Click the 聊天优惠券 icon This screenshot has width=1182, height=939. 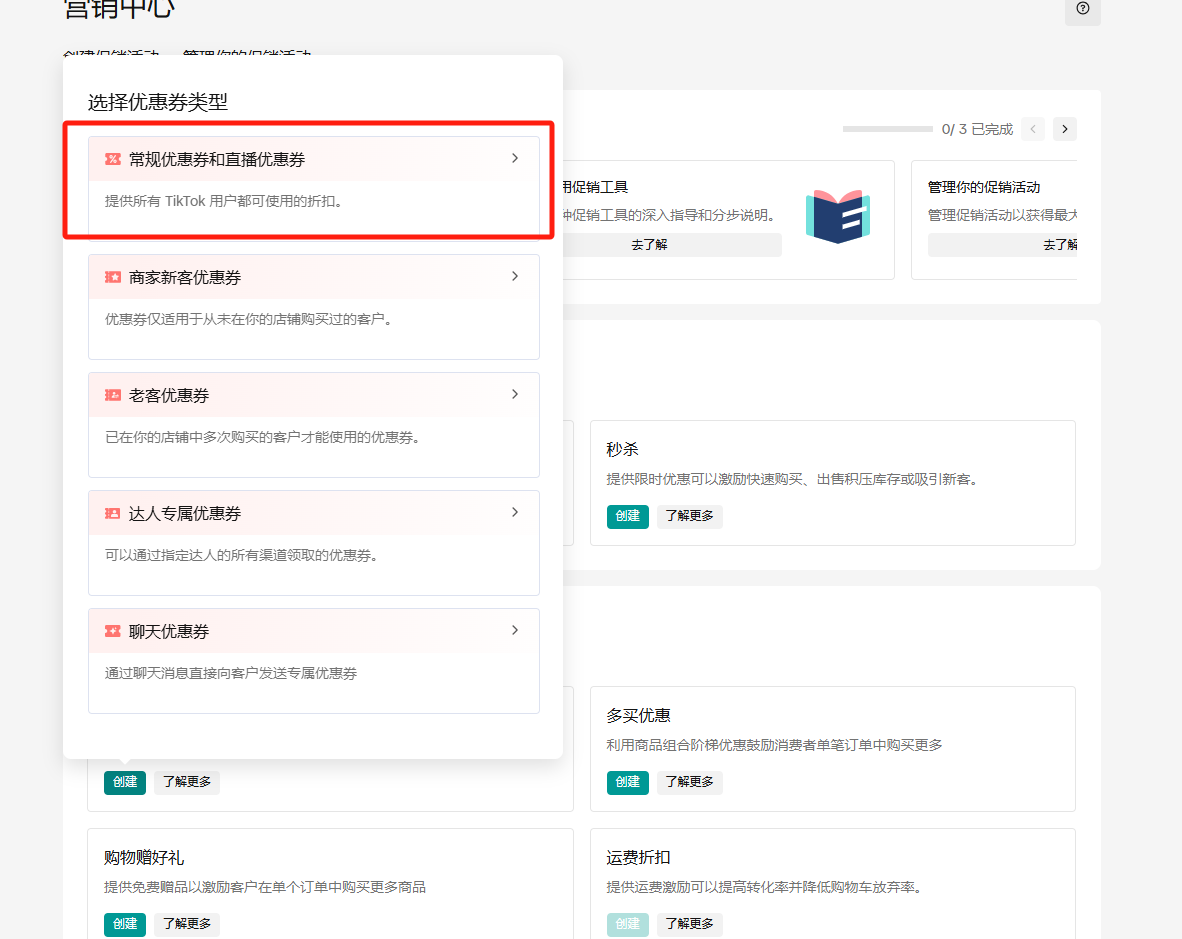(113, 631)
